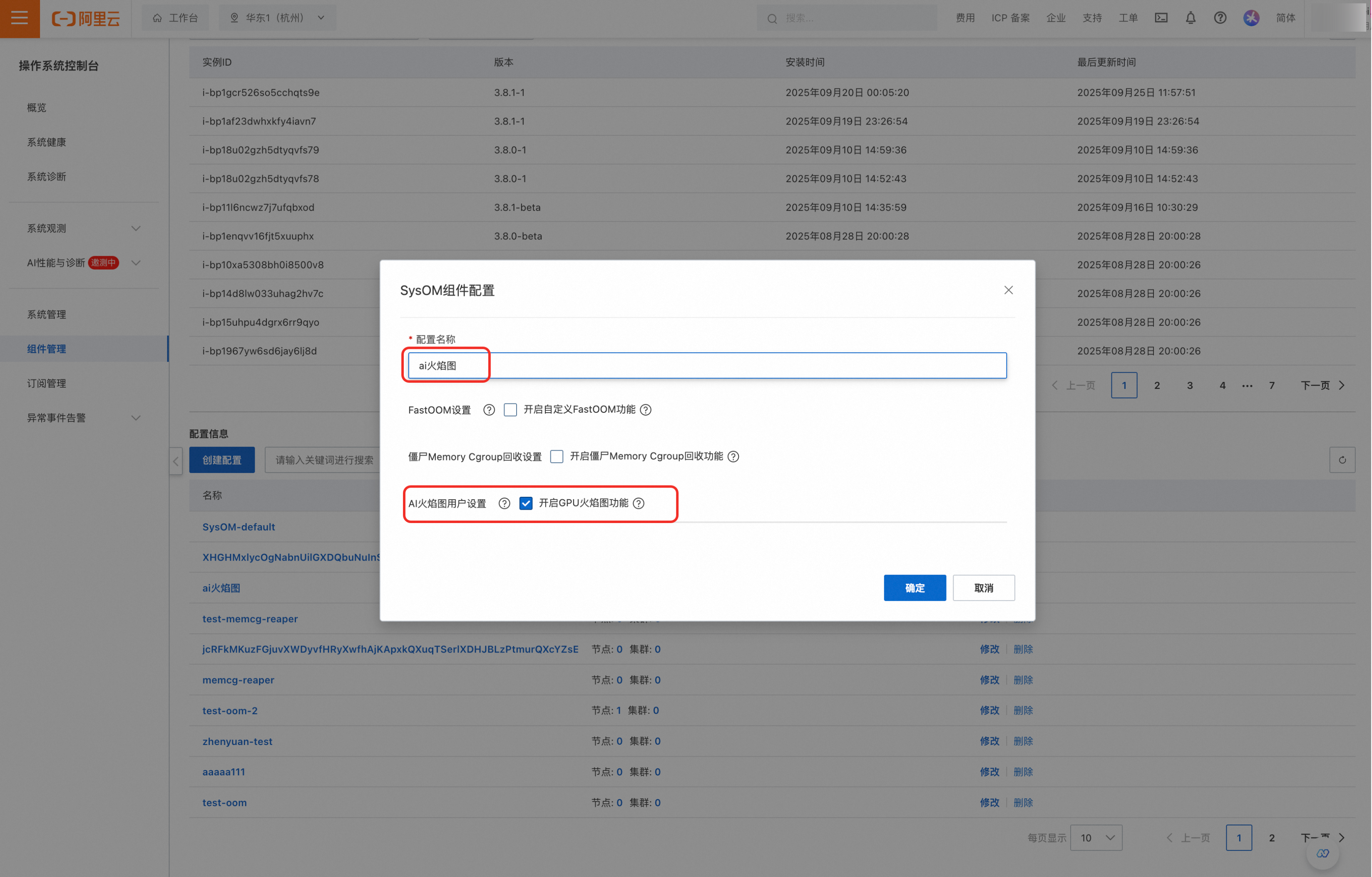Viewport: 1372px width, 877px height.
Task: Click help icon beside 开启GPU火焰图功能
Action: pos(639,503)
